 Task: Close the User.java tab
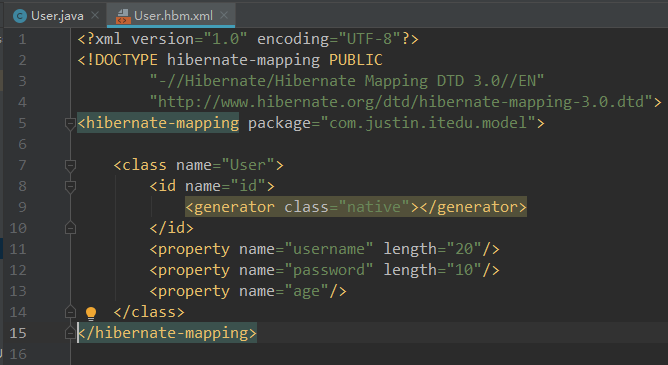(95, 16)
